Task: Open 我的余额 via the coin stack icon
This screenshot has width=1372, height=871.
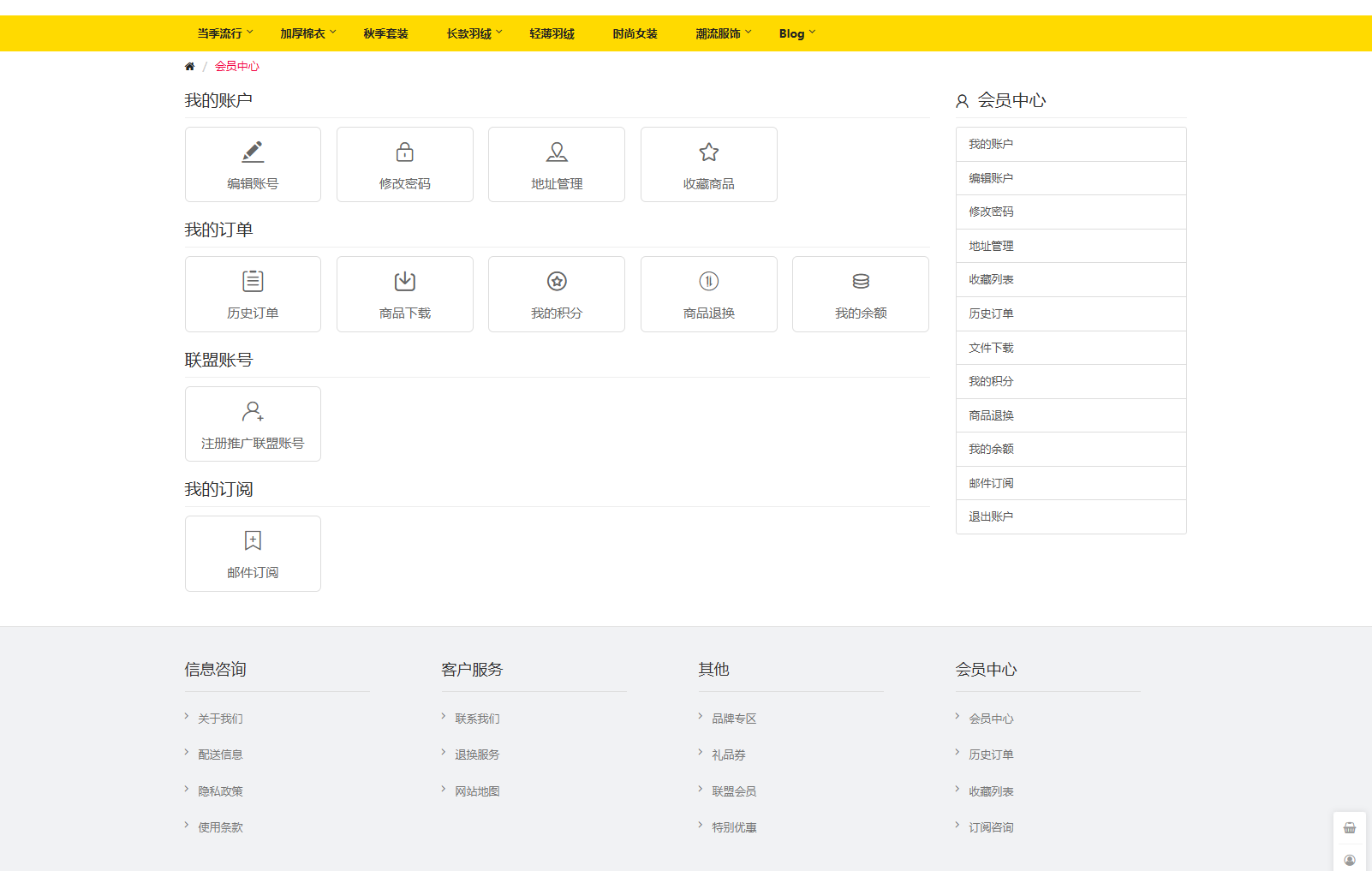Action: pos(861,281)
